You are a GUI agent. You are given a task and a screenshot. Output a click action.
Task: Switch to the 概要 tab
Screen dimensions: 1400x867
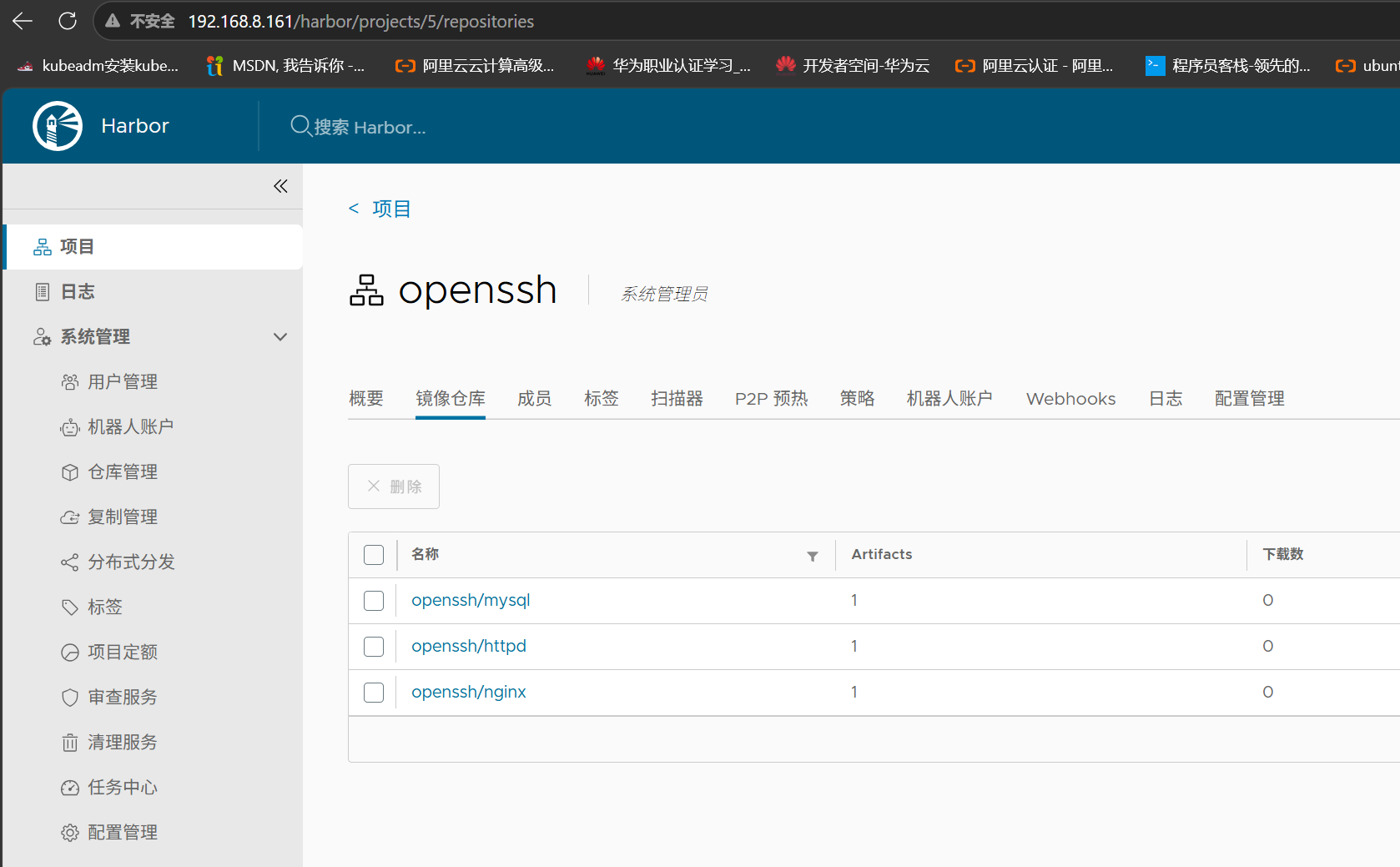(x=366, y=399)
